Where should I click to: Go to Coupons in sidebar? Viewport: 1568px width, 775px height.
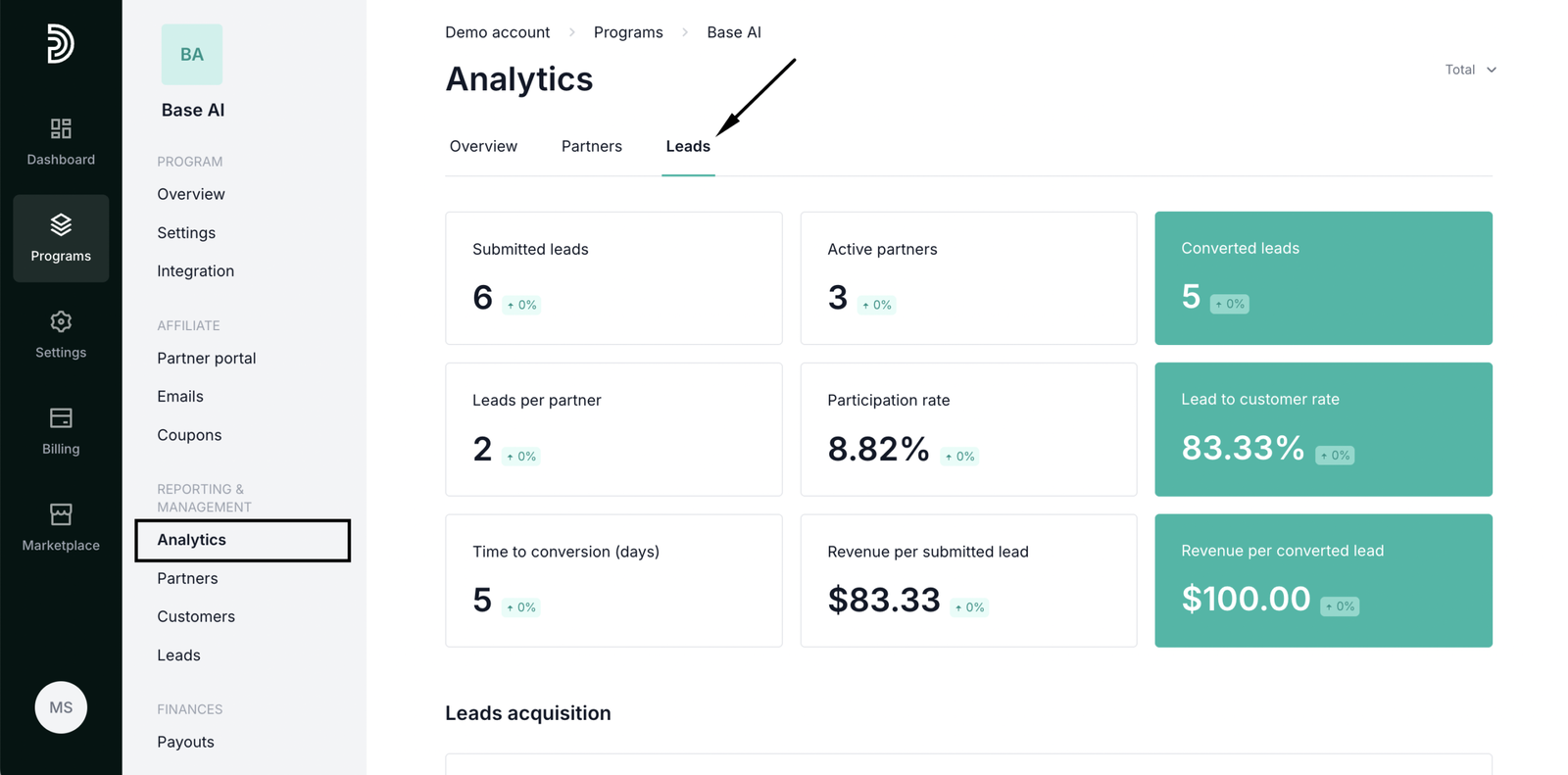[189, 435]
